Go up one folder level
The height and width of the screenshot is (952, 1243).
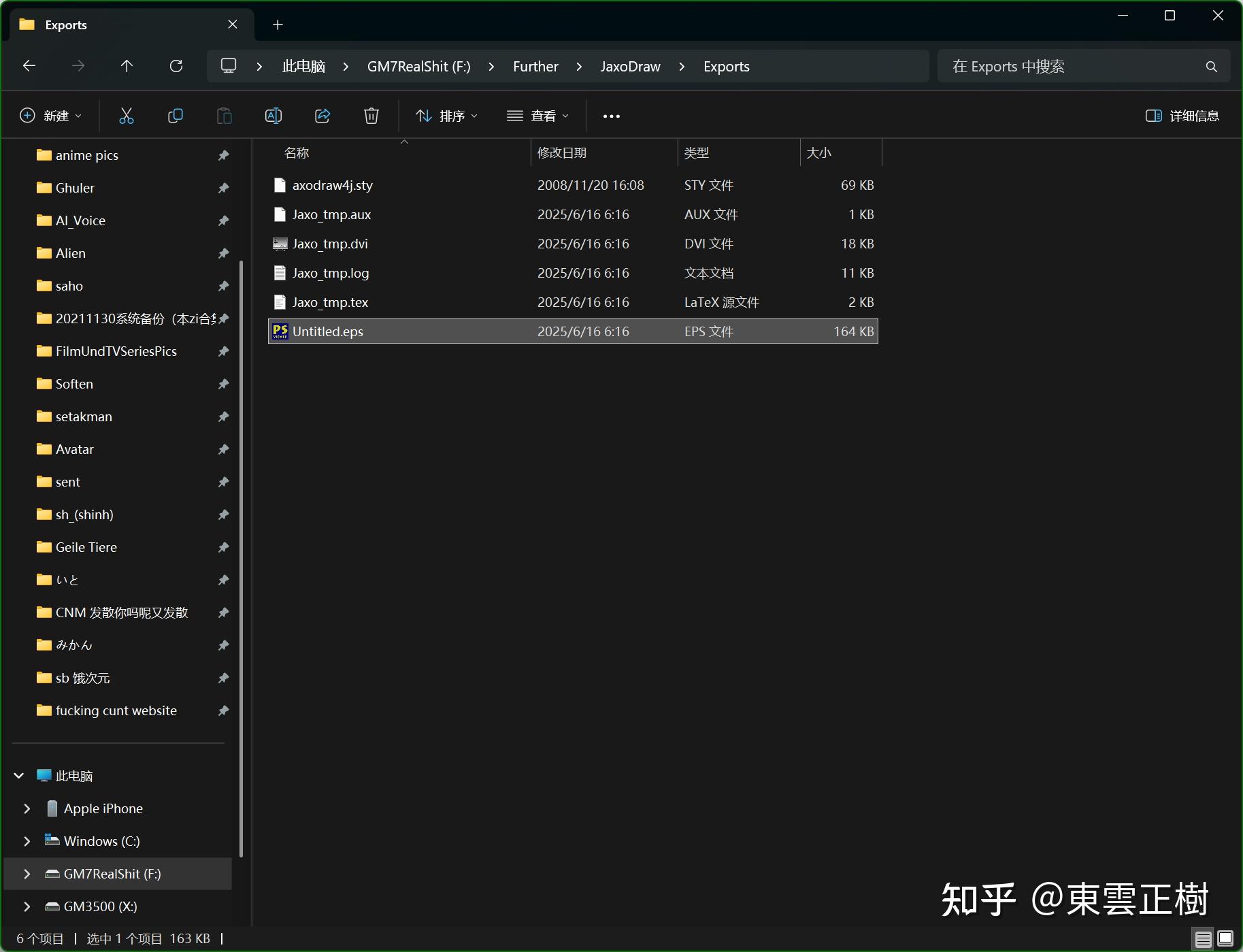tap(127, 66)
